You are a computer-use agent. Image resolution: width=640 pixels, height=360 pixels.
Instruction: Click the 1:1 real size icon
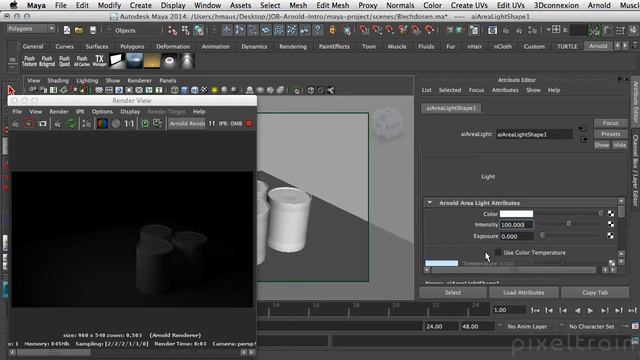click(129, 123)
